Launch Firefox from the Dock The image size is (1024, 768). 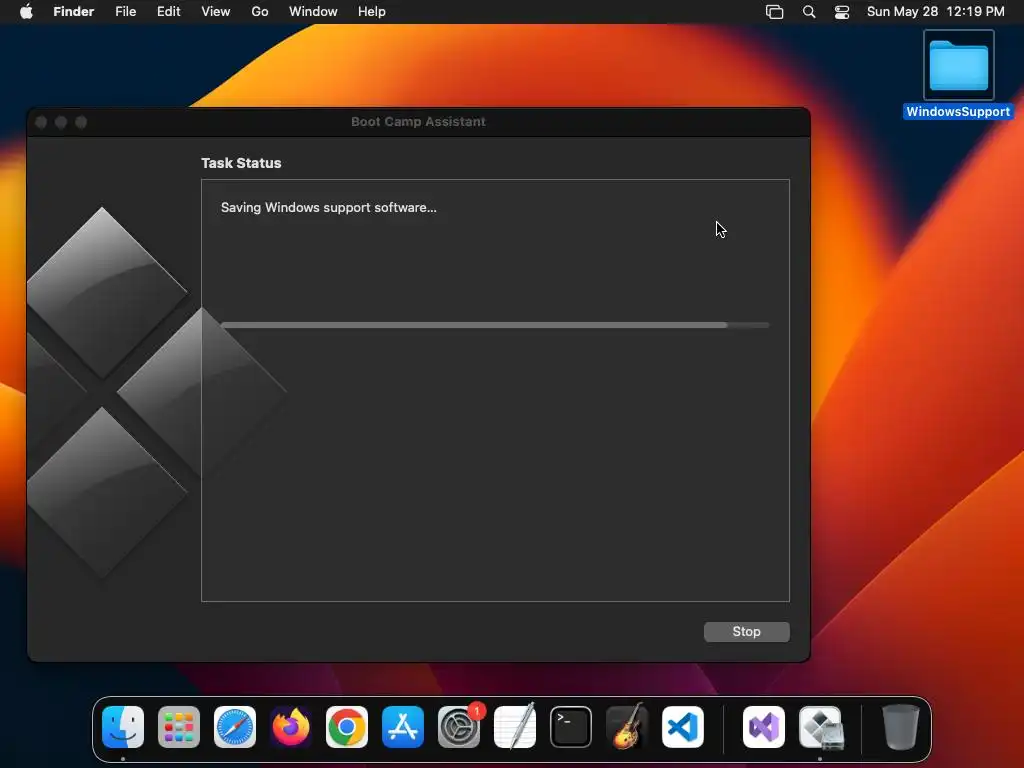(x=291, y=727)
